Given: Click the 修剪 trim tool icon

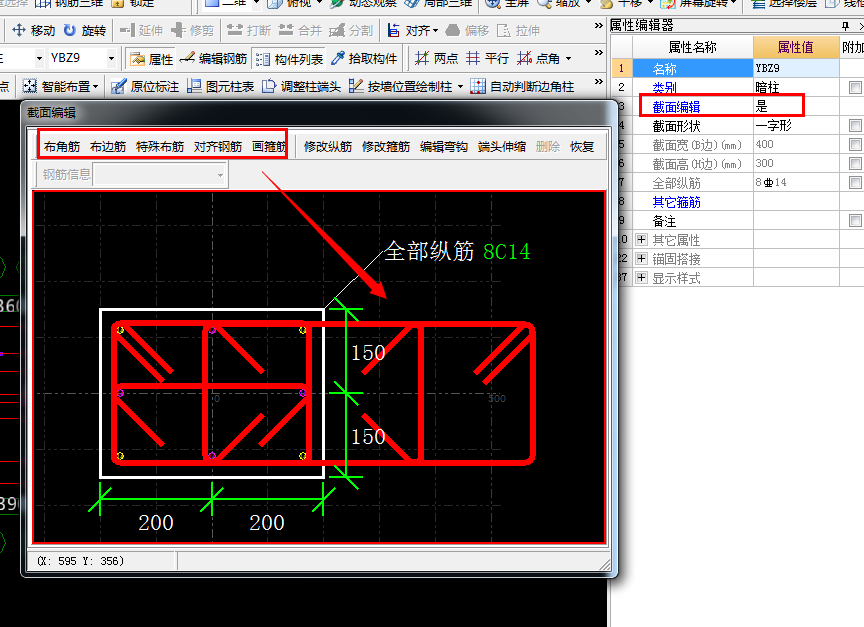Looking at the screenshot, I should pos(178,30).
